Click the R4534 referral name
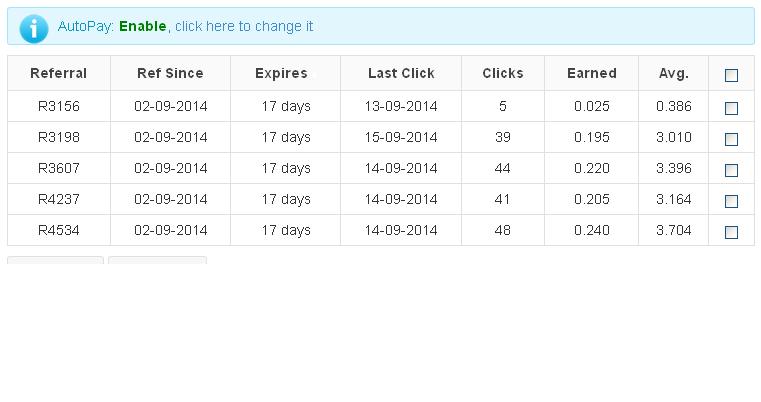This screenshot has height=402, width=761. tap(58, 230)
